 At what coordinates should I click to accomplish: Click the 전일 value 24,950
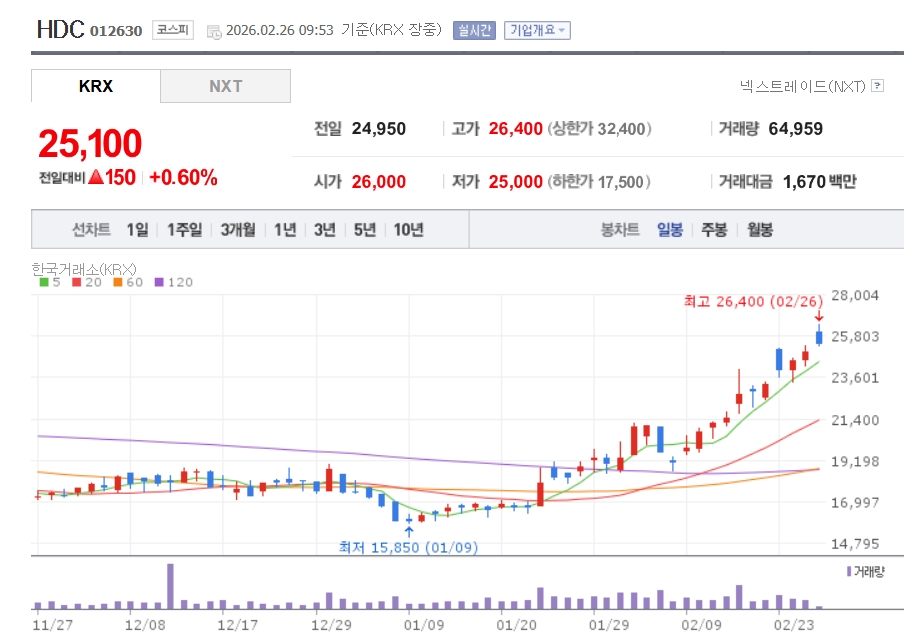(379, 129)
